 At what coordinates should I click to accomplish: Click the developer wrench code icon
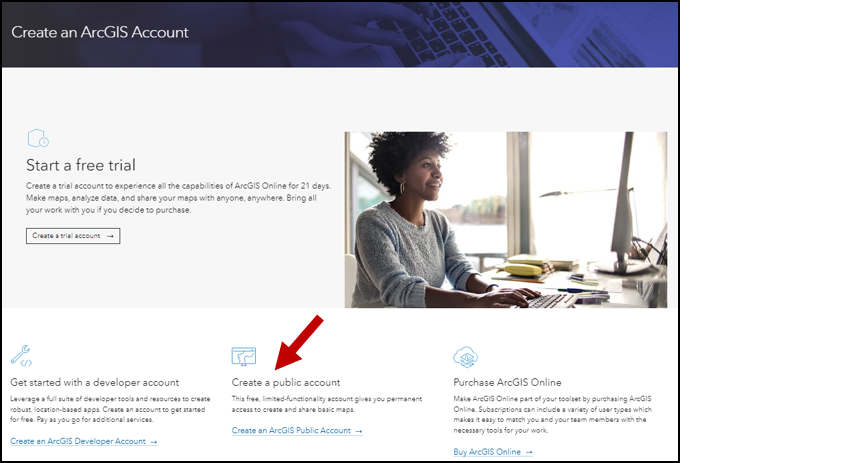pos(21,356)
